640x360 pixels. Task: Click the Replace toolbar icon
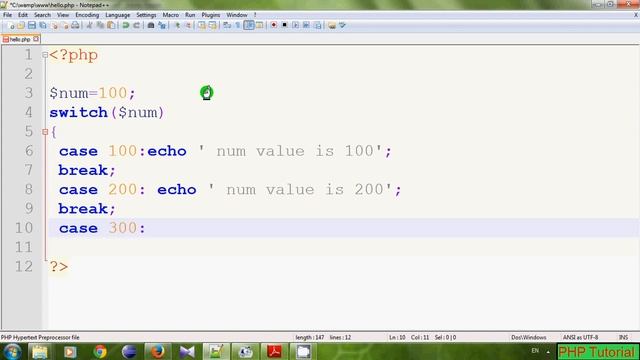162,25
